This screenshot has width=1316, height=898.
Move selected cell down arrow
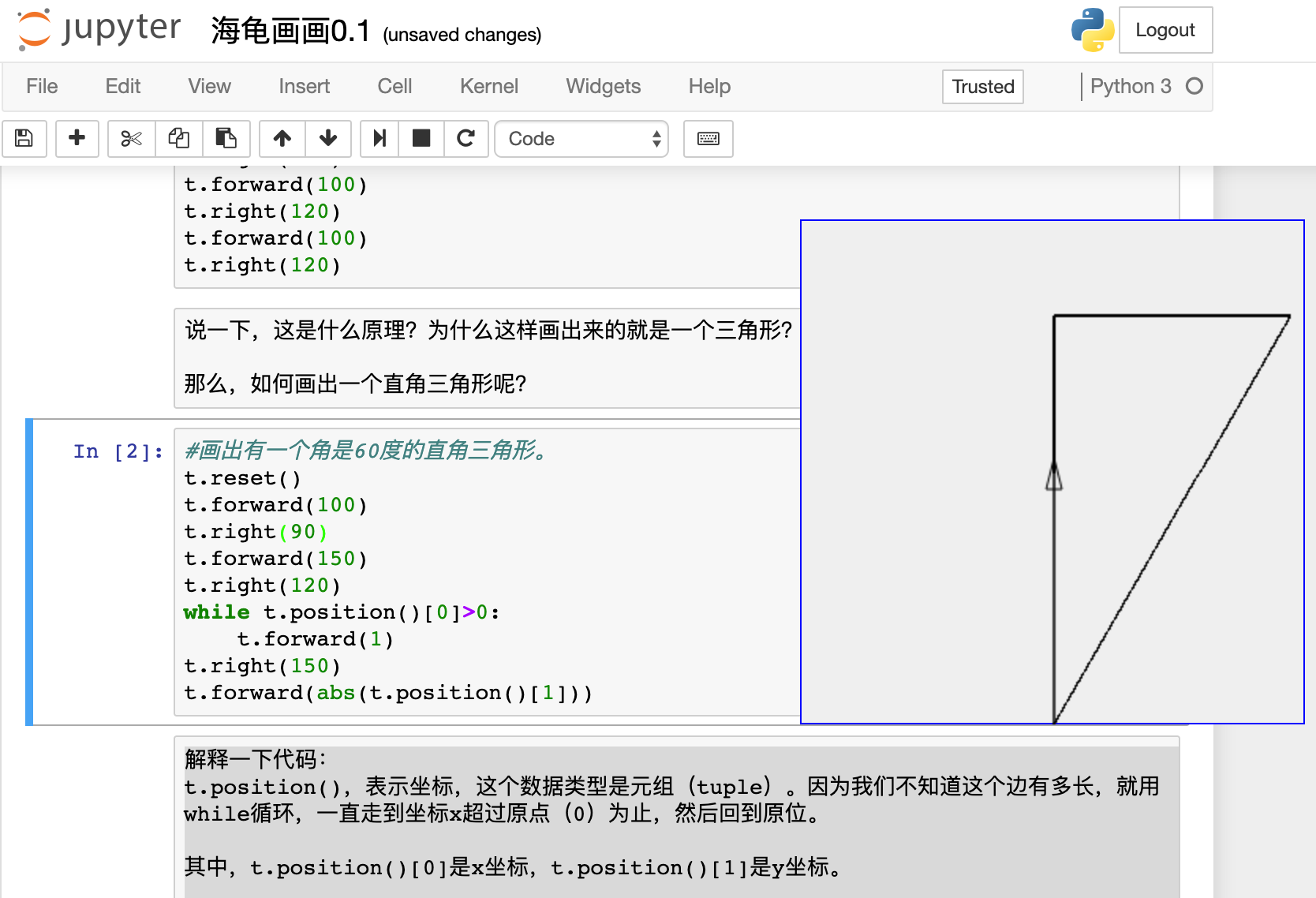[x=328, y=139]
